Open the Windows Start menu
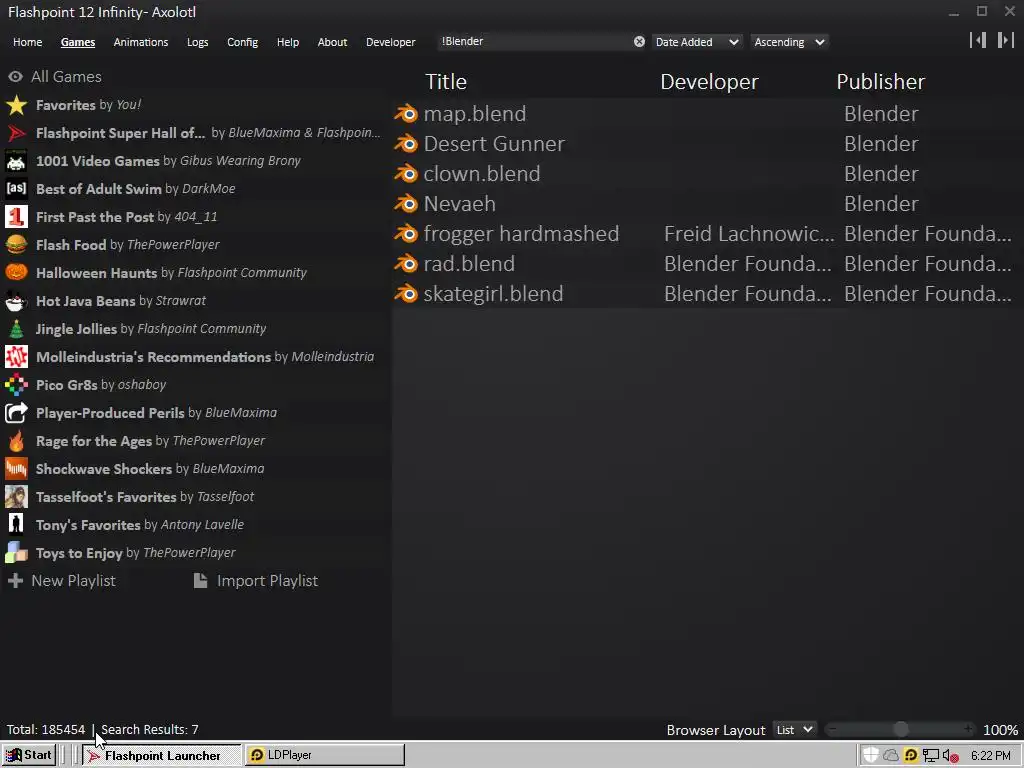The width and height of the screenshot is (1024, 768). (29, 755)
